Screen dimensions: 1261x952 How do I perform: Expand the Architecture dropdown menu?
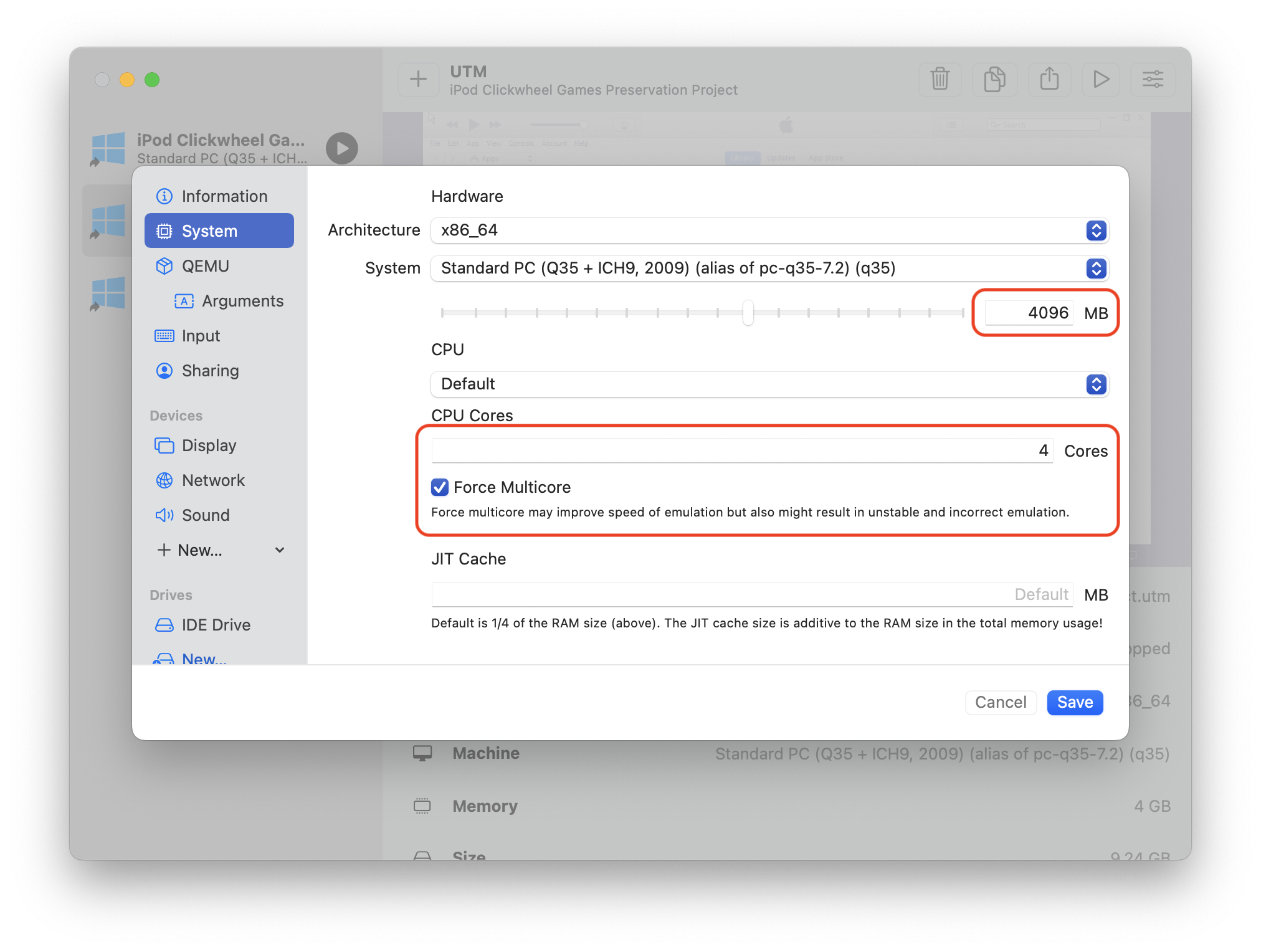coord(1097,230)
